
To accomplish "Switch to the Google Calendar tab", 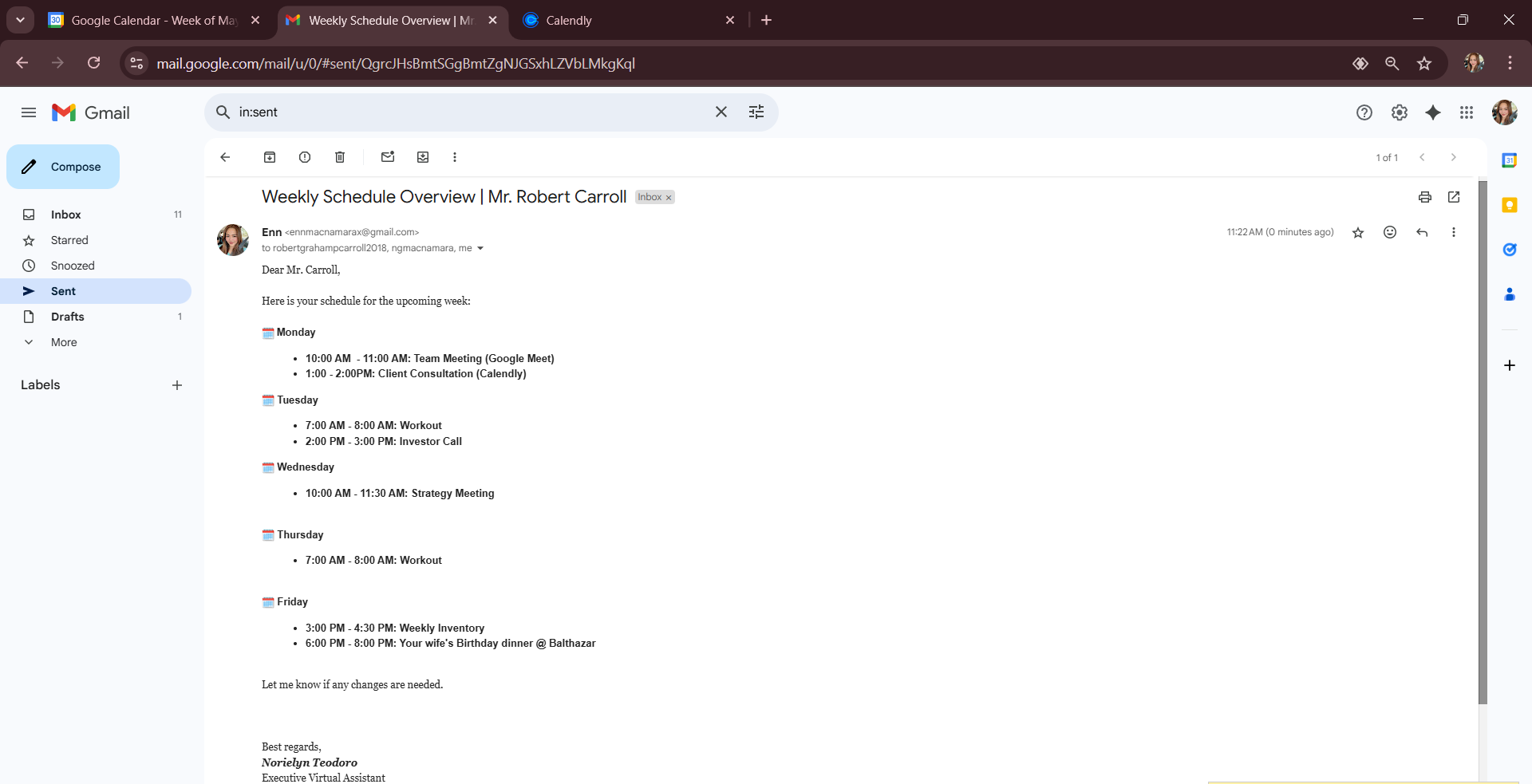I will [x=154, y=20].
